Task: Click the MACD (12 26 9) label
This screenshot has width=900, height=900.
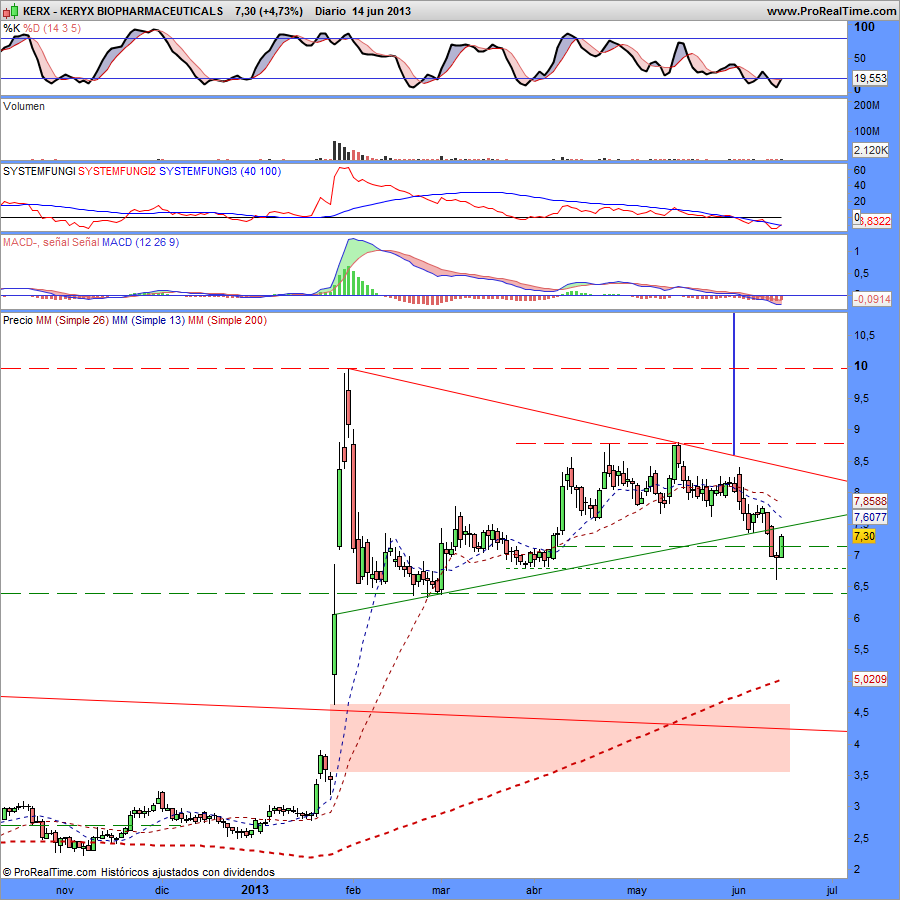Action: pos(141,242)
